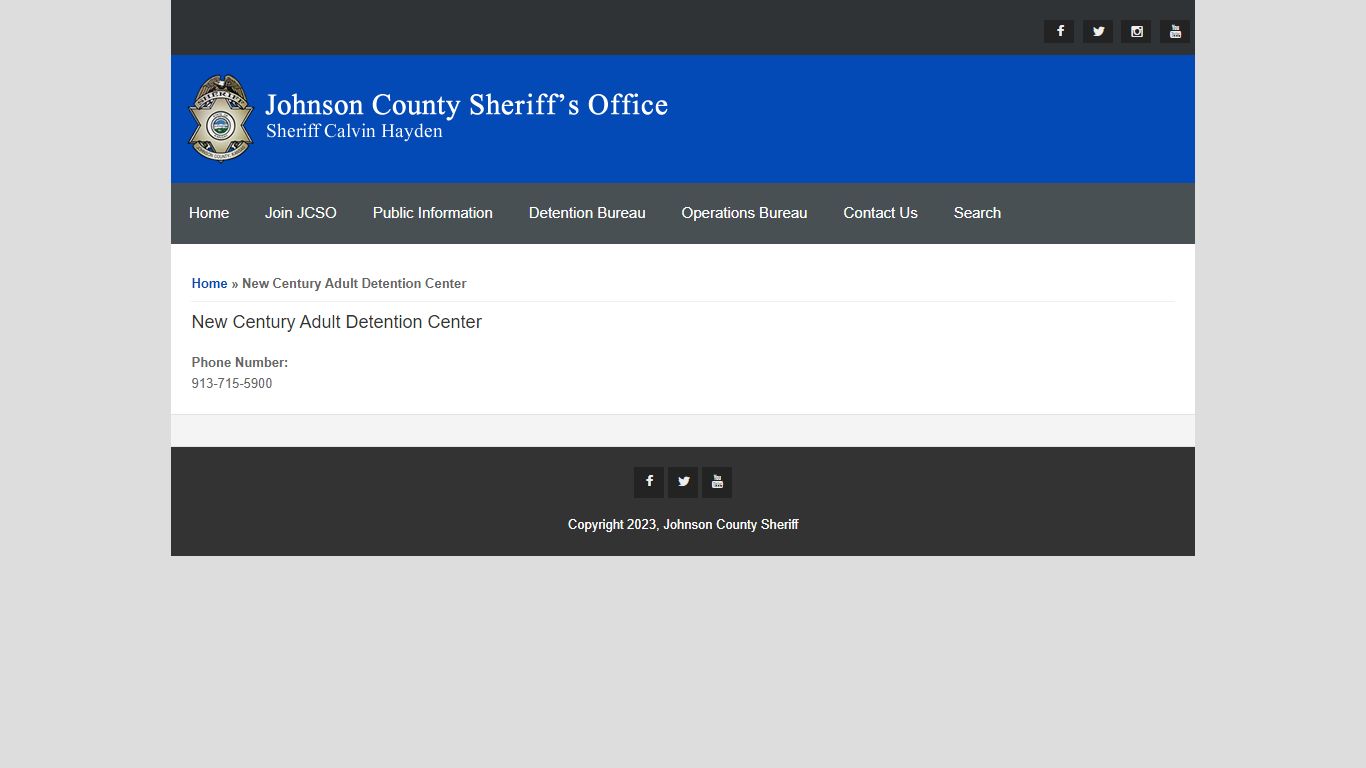This screenshot has height=768, width=1366.
Task: Open the Join JCSO menu item
Action: pos(301,213)
